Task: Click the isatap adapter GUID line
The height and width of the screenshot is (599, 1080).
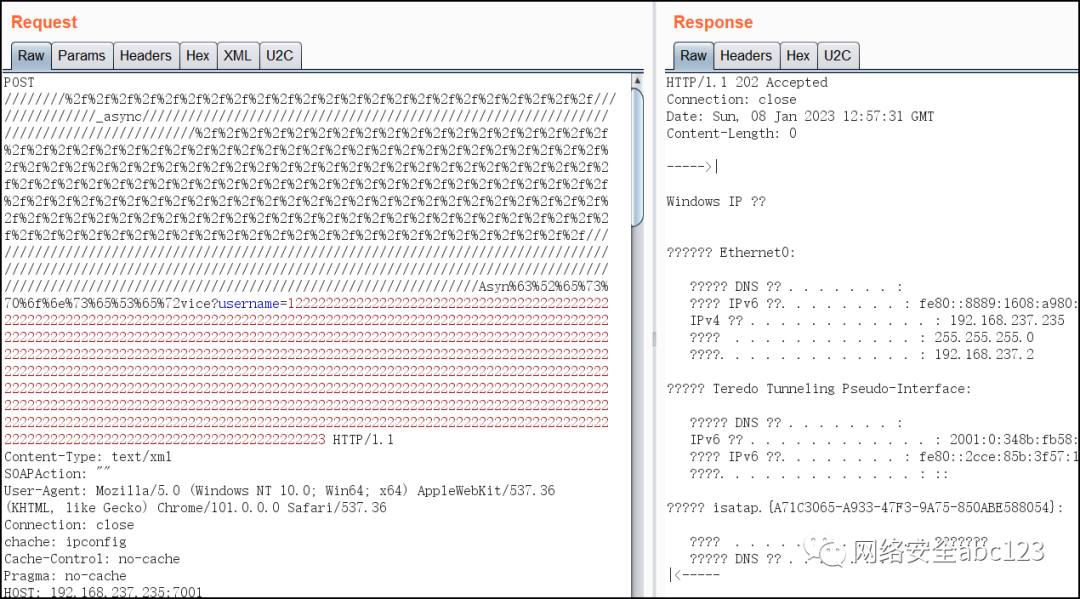Action: point(865,508)
